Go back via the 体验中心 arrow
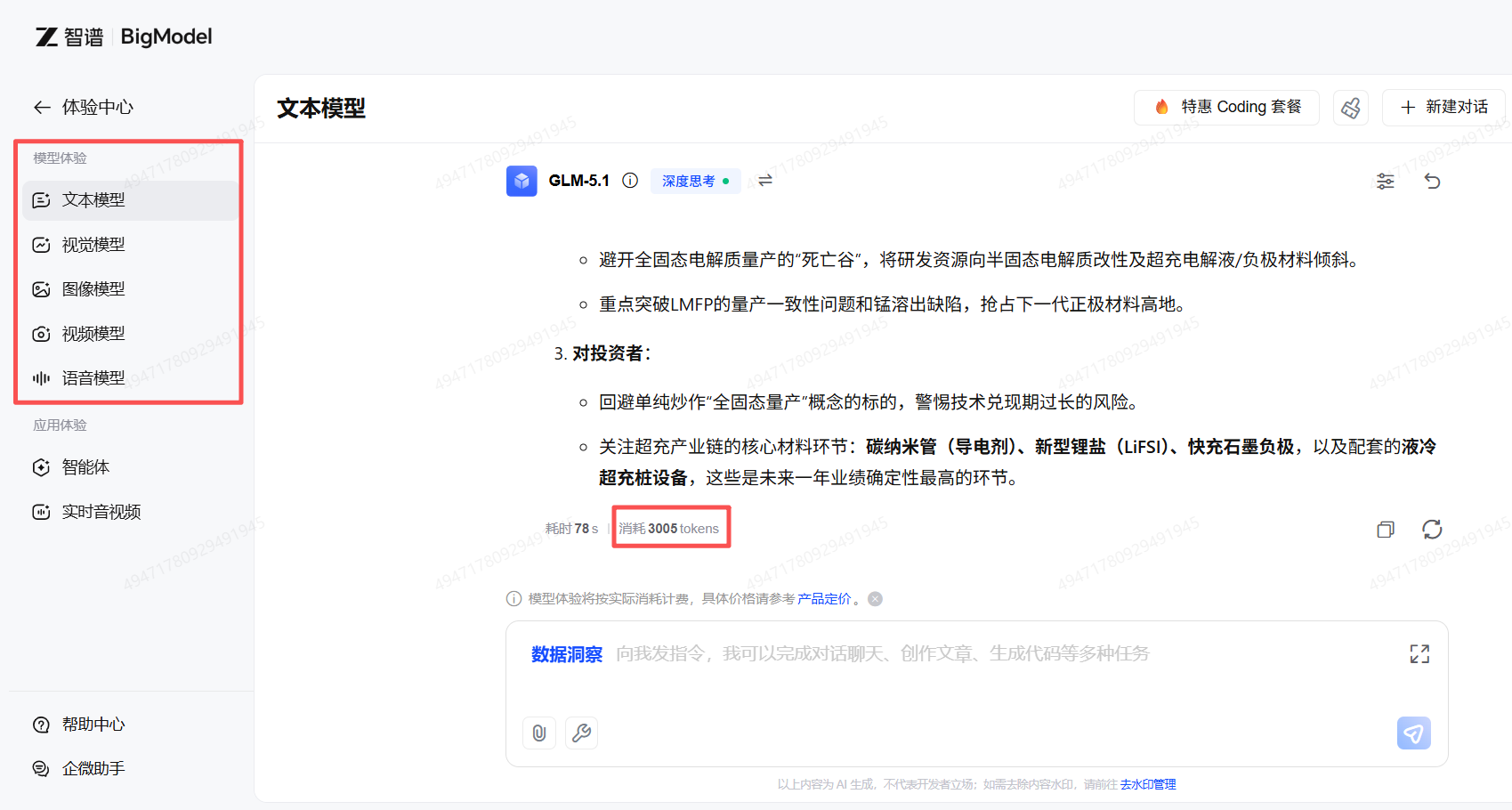This screenshot has height=810, width=1512. (42, 108)
